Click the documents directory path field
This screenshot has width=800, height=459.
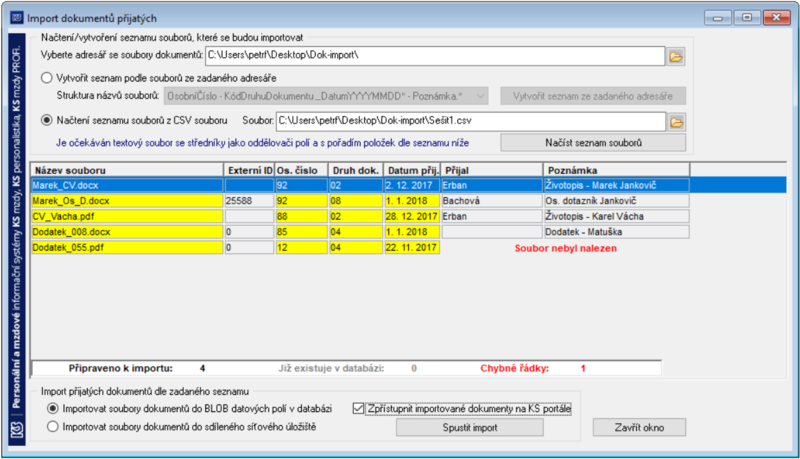pyautogui.click(x=435, y=56)
